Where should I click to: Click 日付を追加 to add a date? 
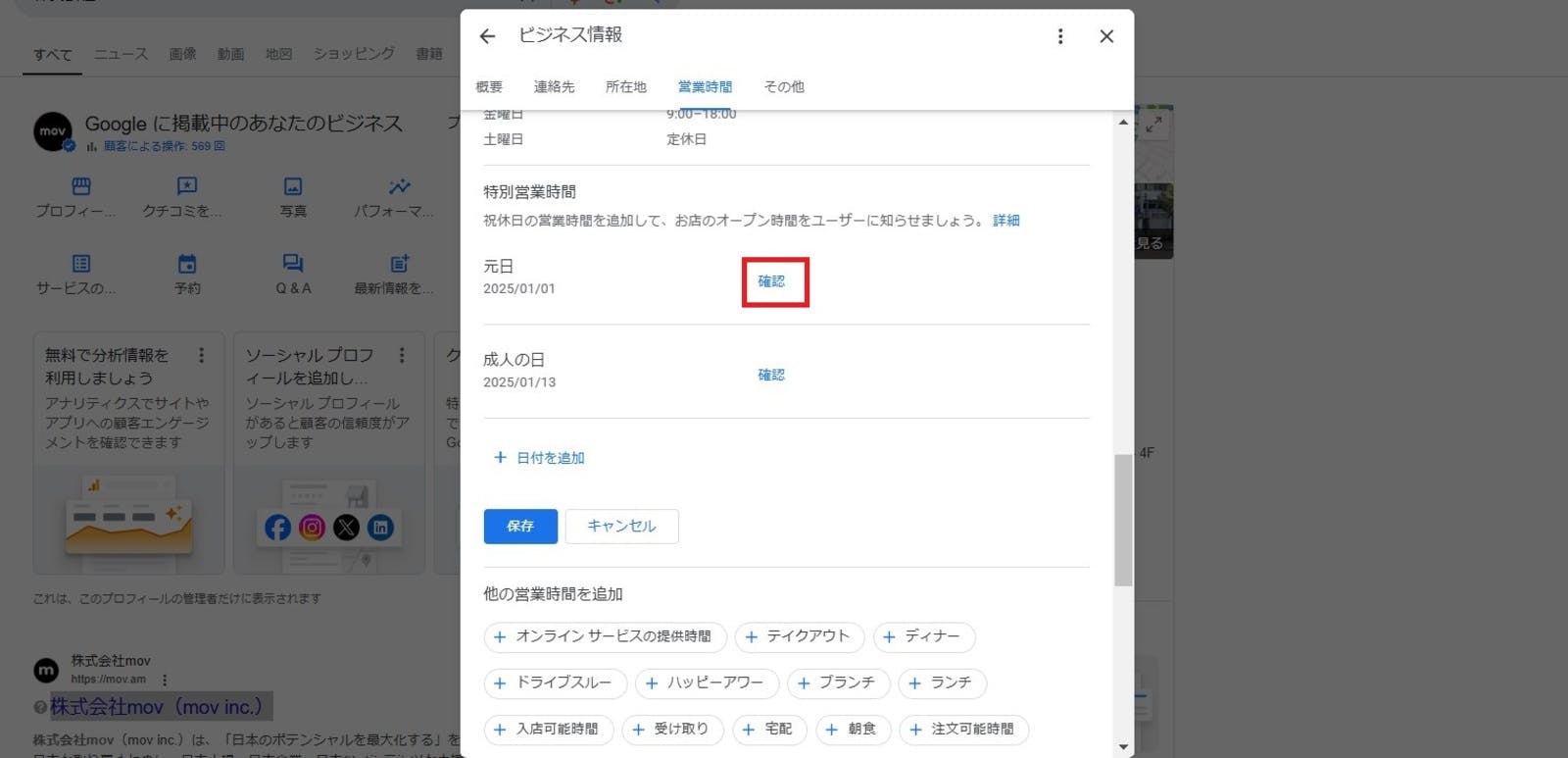[x=539, y=458]
